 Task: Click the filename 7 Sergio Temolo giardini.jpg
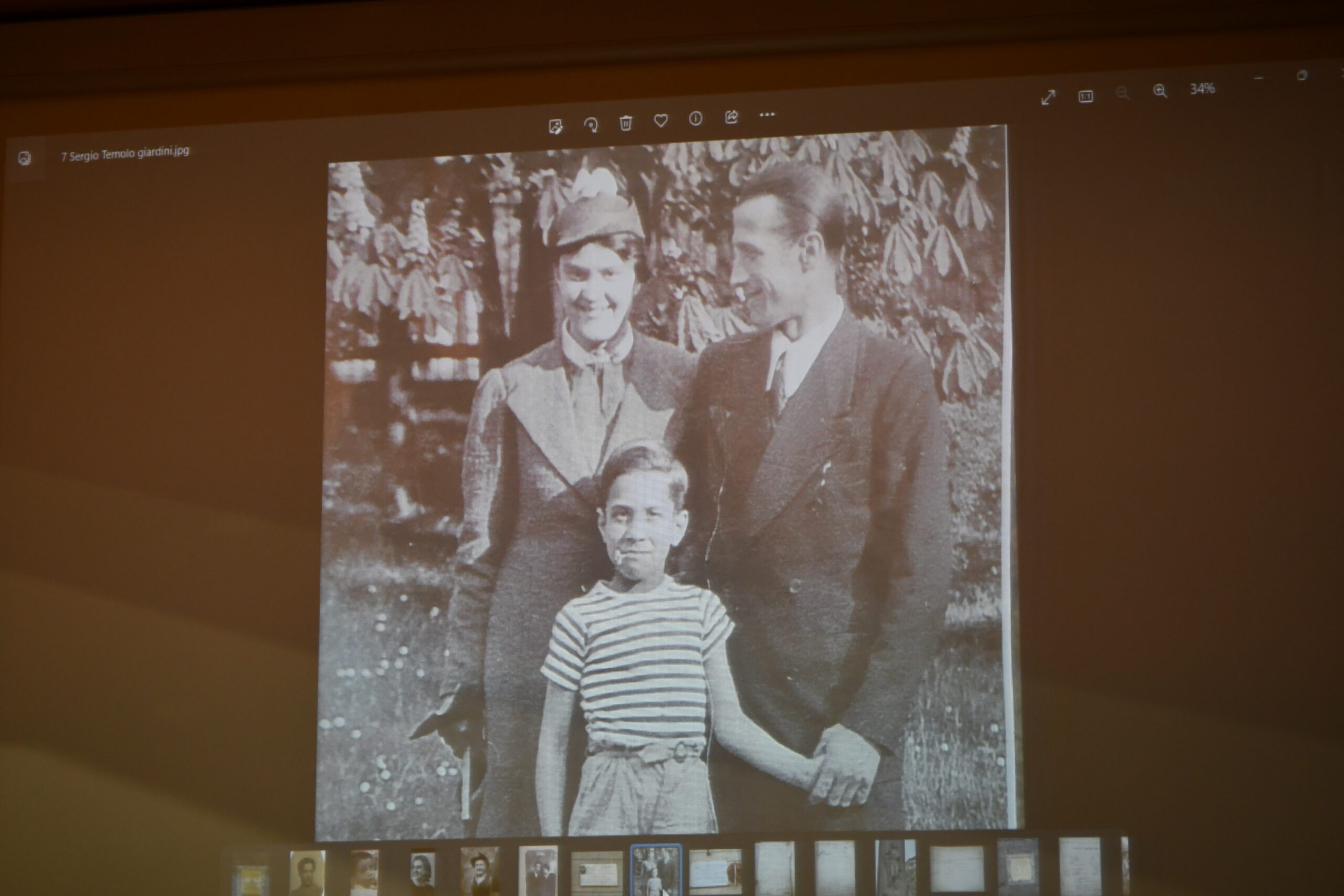(x=125, y=153)
